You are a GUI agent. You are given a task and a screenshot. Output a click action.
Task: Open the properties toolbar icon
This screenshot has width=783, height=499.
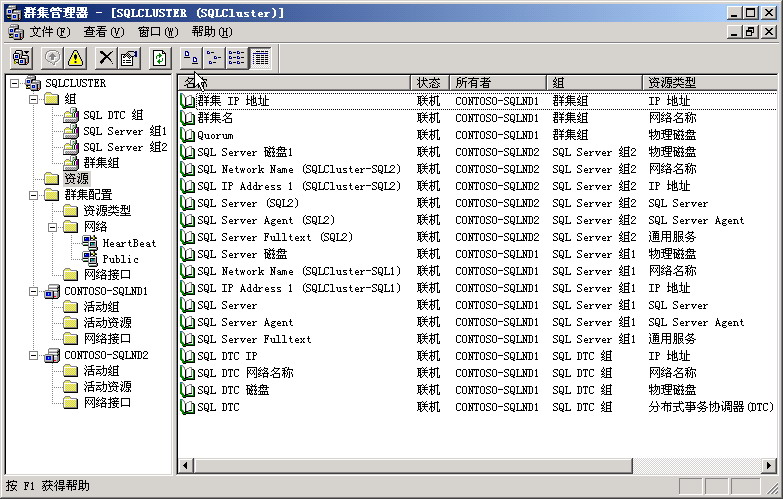tap(129, 58)
